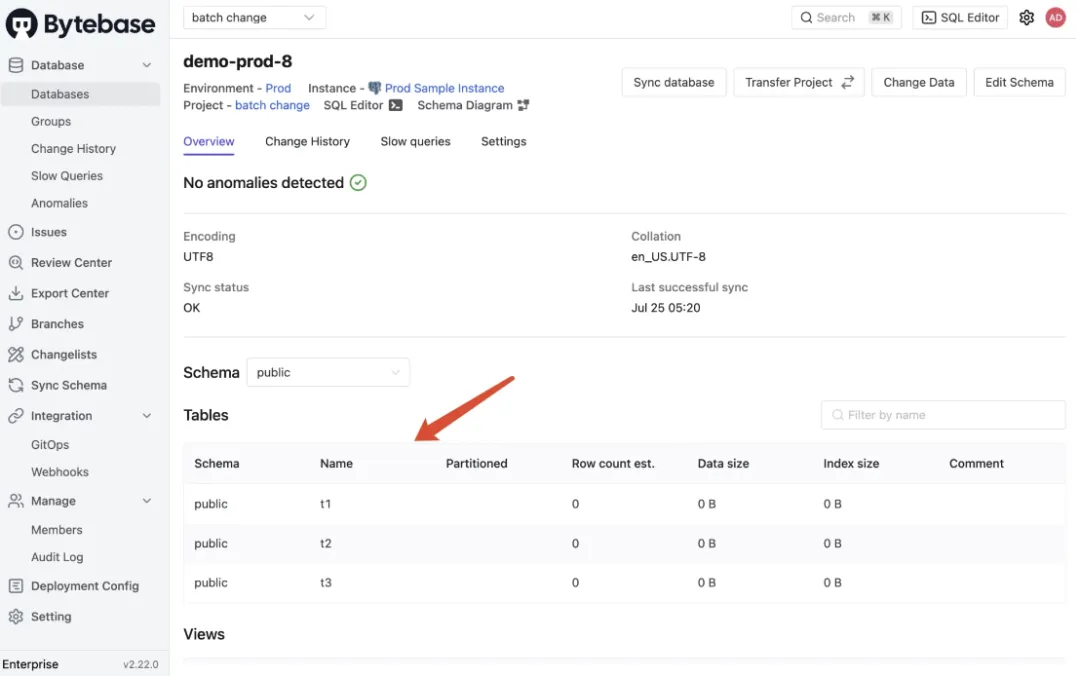
Task: Expand the public schema selector
Action: coord(328,372)
